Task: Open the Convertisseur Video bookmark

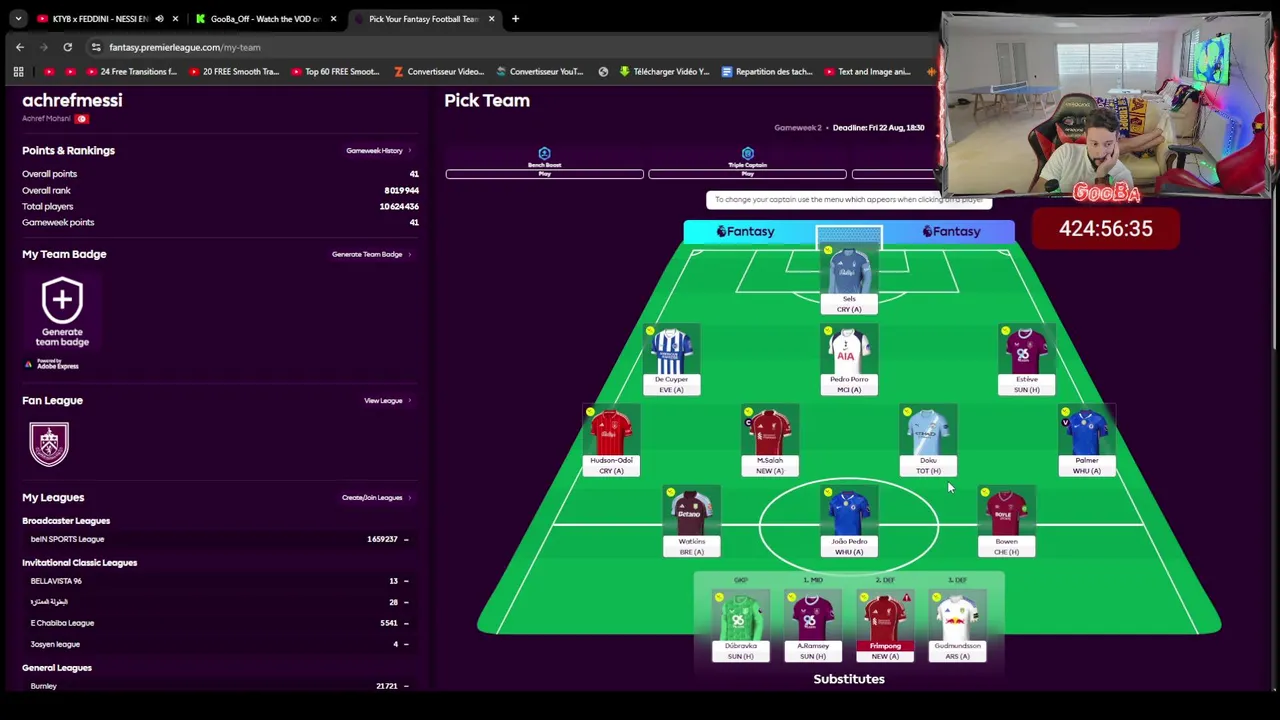Action: [438, 71]
